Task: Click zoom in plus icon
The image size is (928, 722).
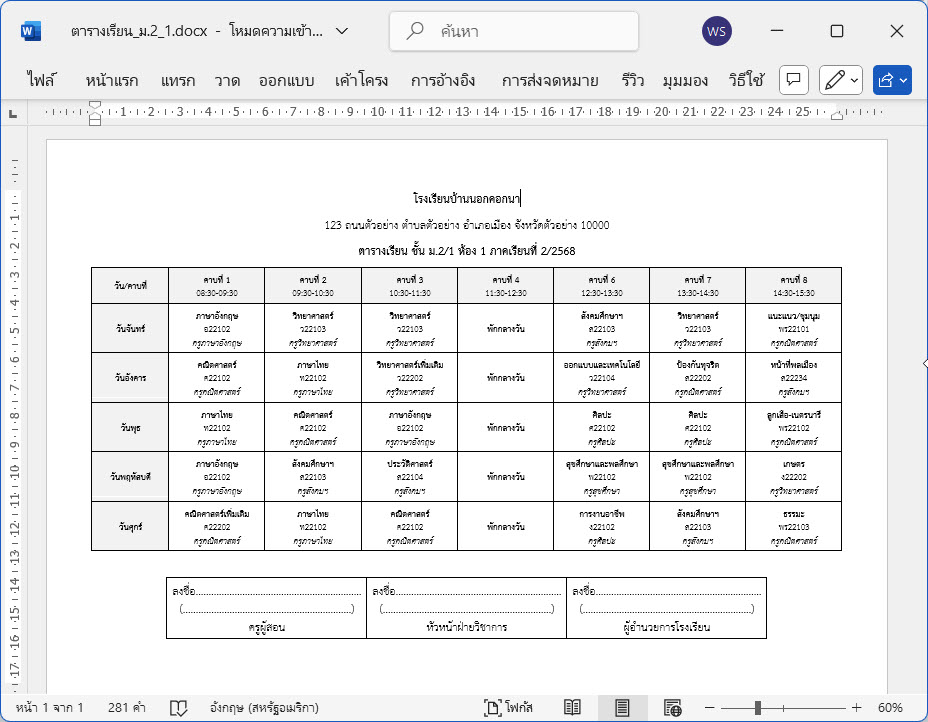Action: click(856, 707)
